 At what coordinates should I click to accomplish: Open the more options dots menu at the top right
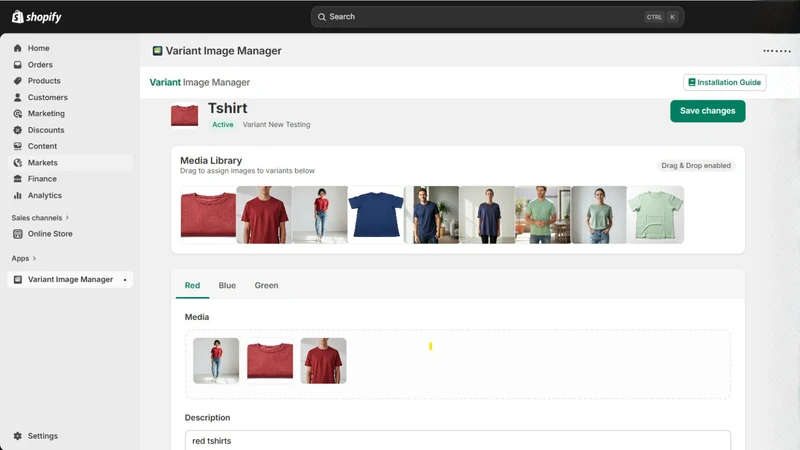point(777,51)
